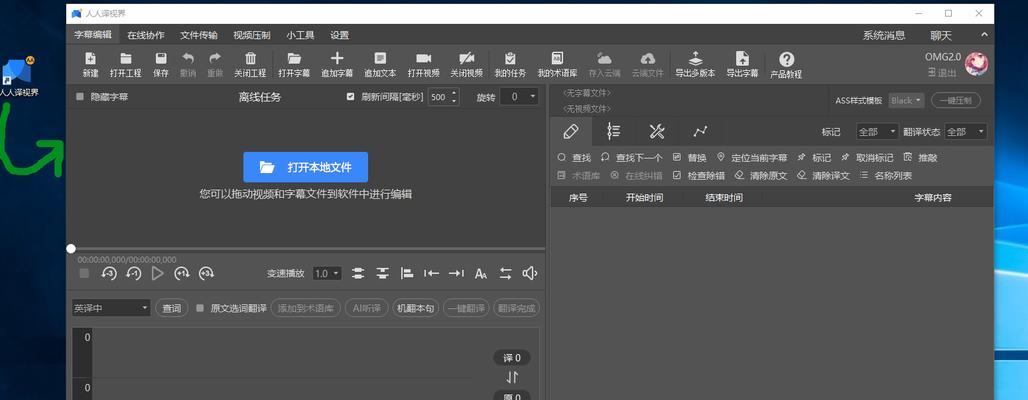Open 变速播放 speed dropdown
This screenshot has width=1028, height=400.
click(327, 273)
